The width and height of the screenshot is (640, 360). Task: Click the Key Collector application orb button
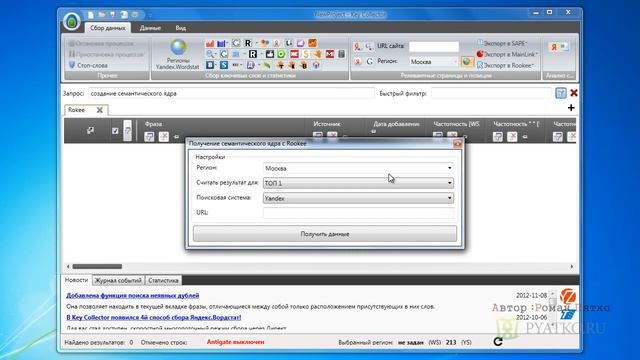[72, 21]
